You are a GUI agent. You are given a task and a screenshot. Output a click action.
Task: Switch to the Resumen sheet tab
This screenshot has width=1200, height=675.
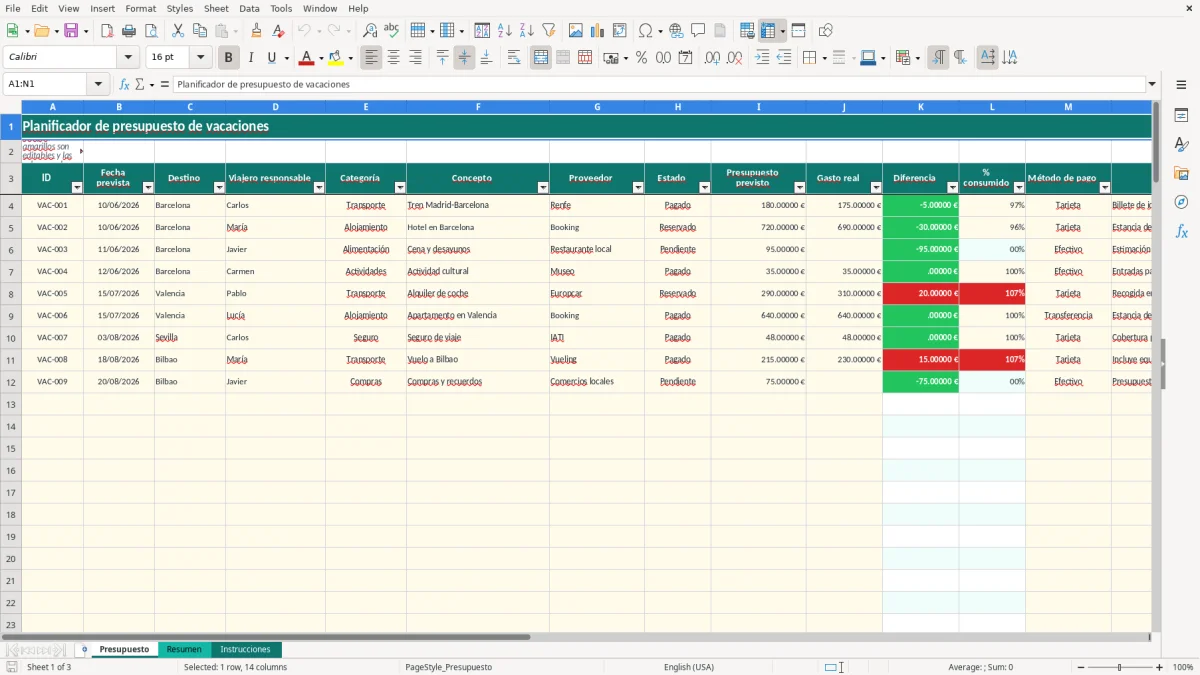click(x=184, y=650)
